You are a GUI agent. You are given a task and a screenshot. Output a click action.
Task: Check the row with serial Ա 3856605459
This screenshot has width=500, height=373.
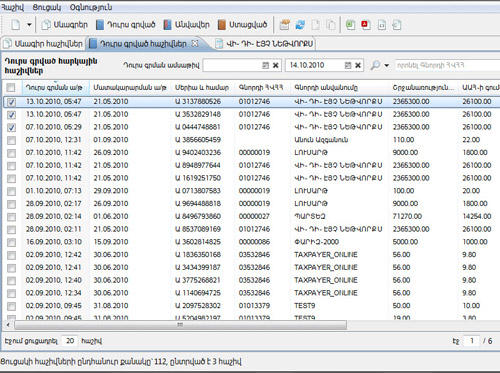click(11, 140)
